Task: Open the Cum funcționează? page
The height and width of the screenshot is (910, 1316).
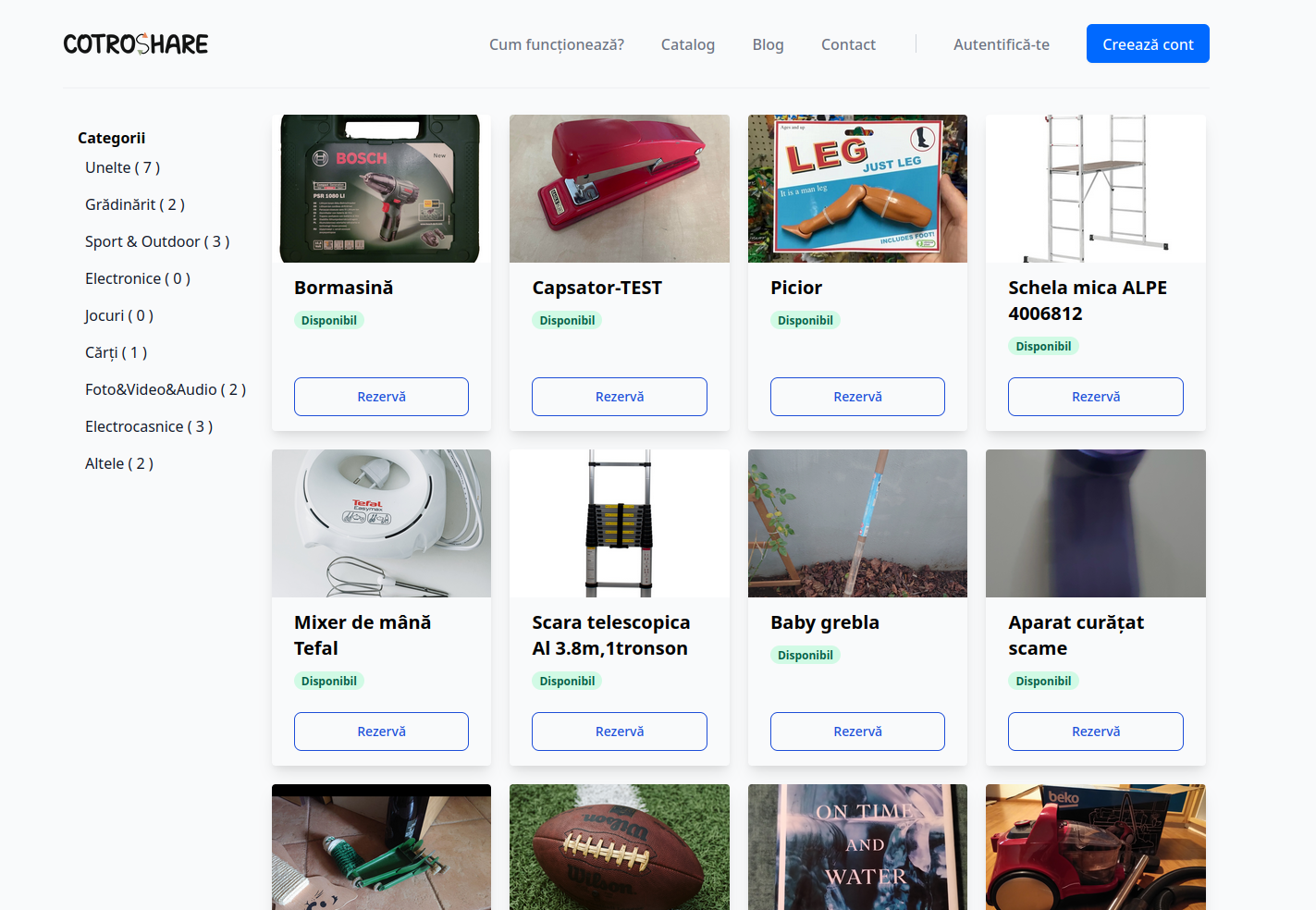Action: 556,44
